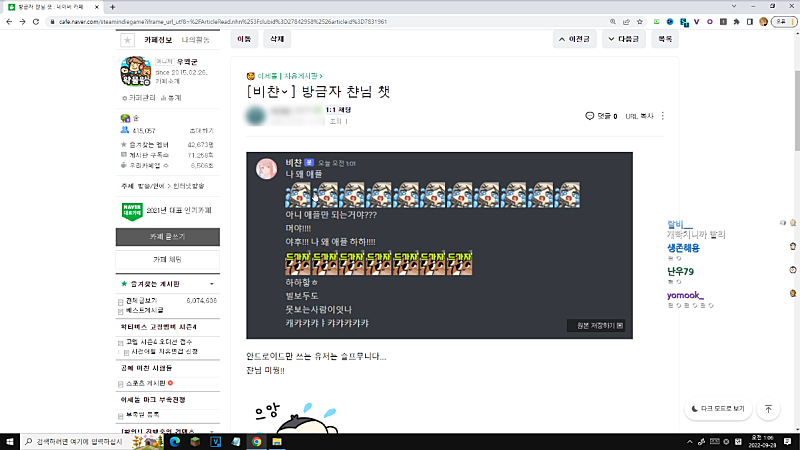The image size is (800, 450).
Task: Open a new browser tab
Action: 112,7
